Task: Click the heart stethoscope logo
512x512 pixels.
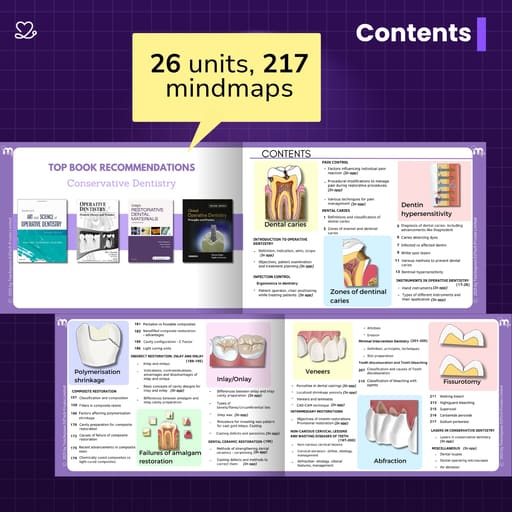Action: pyautogui.click(x=26, y=30)
